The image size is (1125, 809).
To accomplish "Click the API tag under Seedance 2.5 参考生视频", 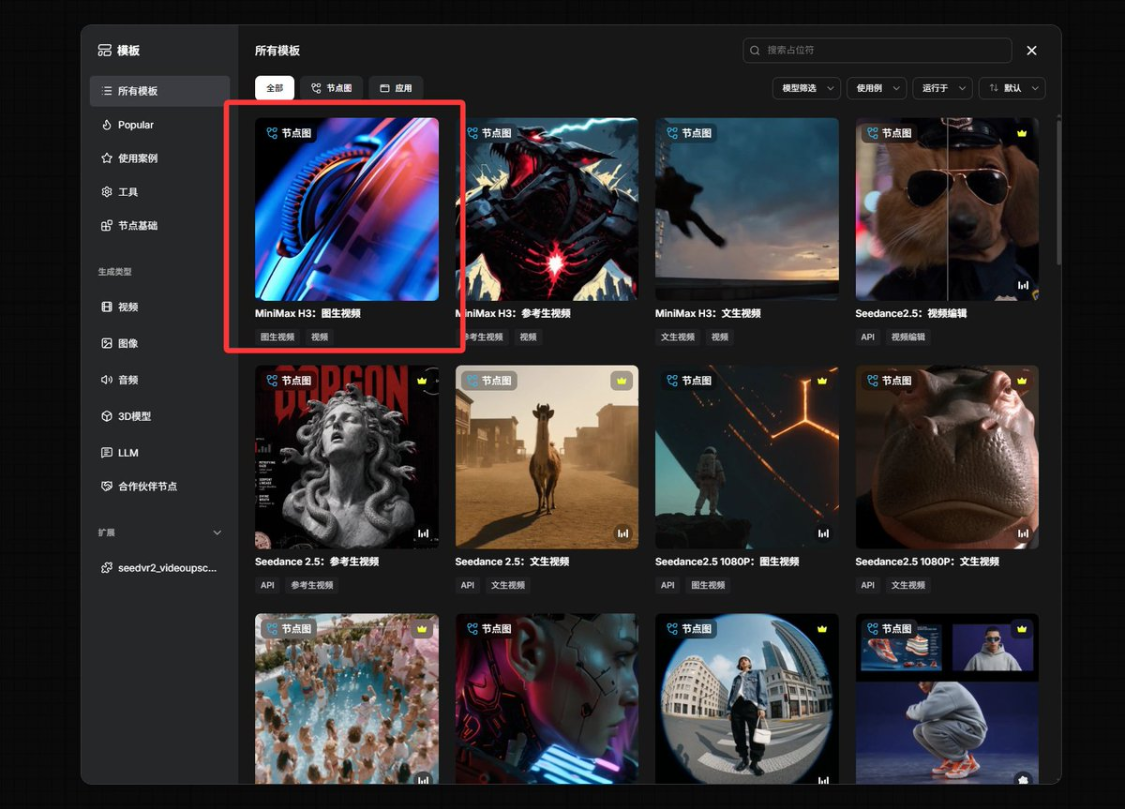I will (268, 585).
